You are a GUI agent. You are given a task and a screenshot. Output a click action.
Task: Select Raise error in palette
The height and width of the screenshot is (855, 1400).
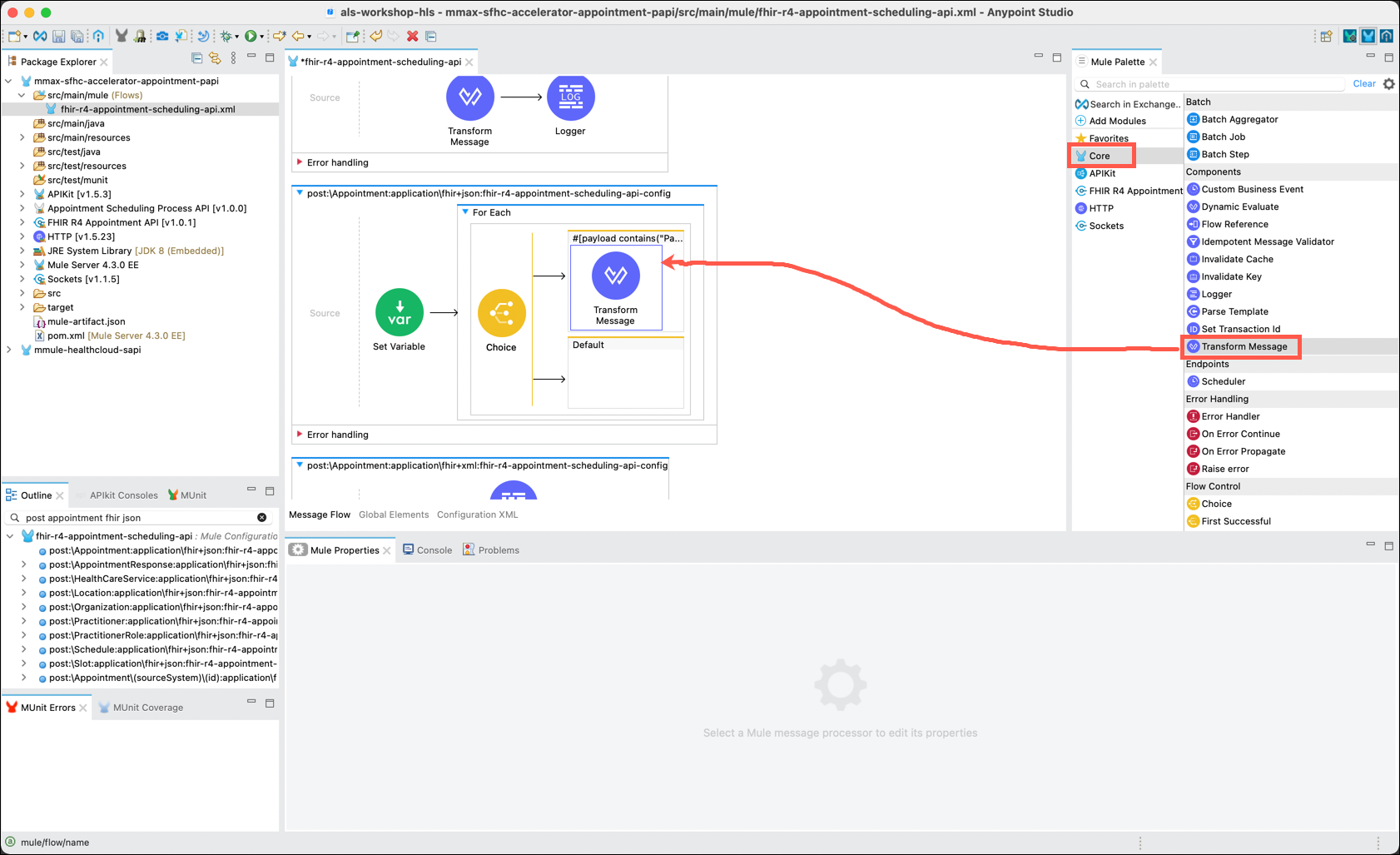[x=1219, y=469]
